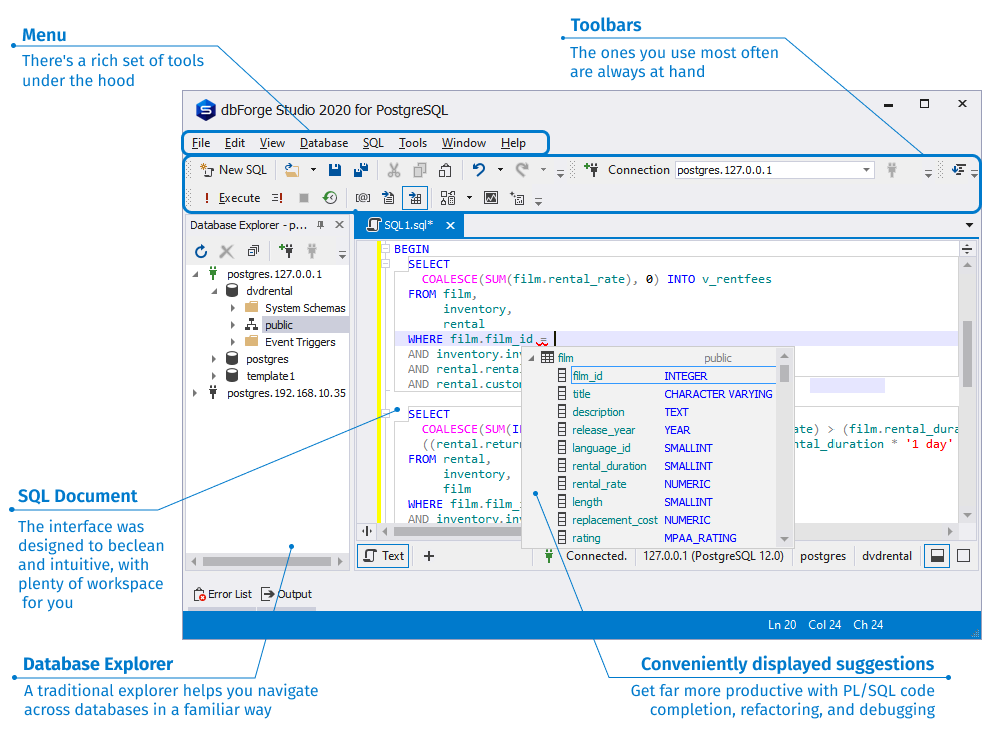Screen dimensions: 1000x730
Task: Open the Execution History clock icon
Action: click(x=330, y=198)
